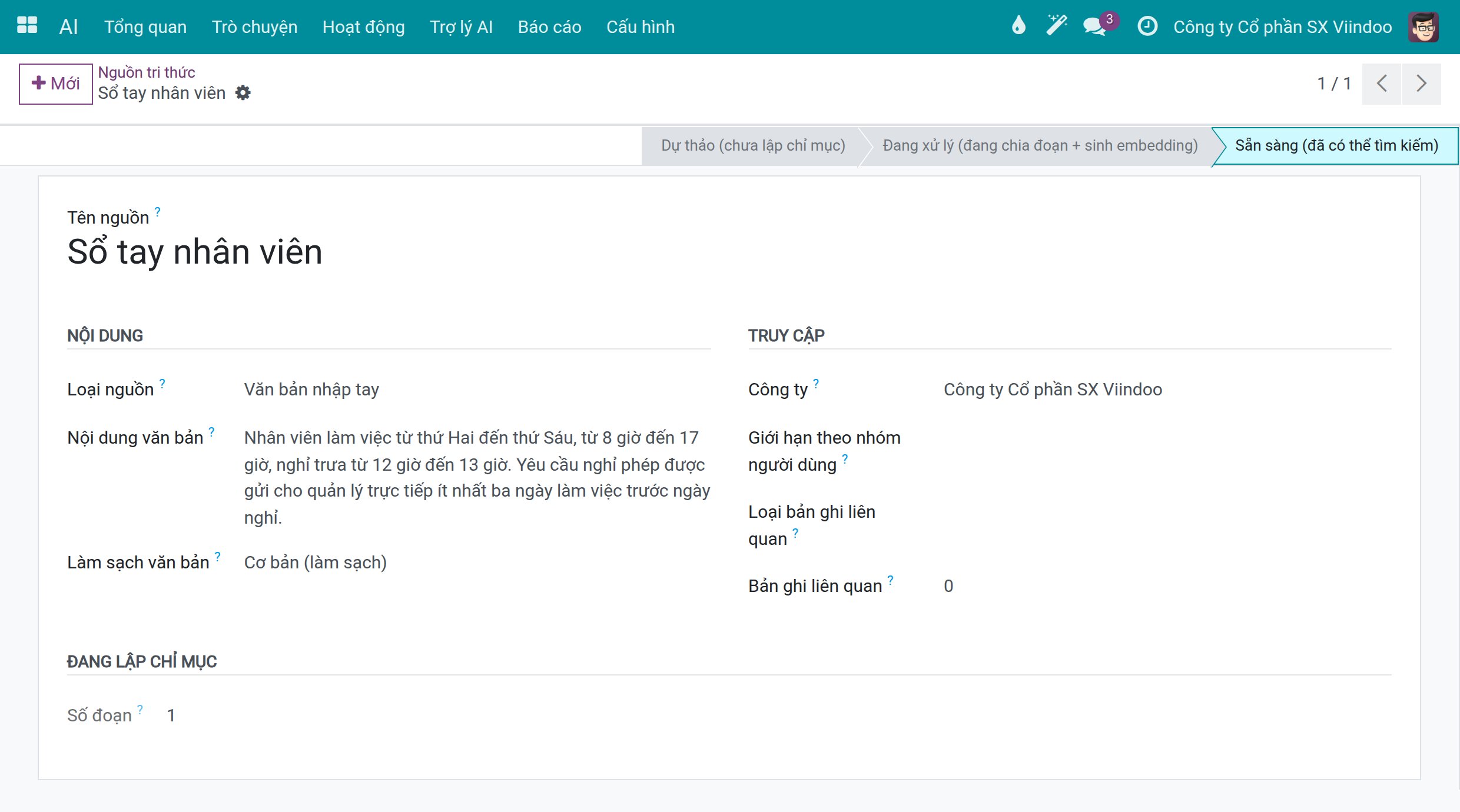The width and height of the screenshot is (1460, 812).
Task: Click the Giới hạn theo nhóm người dùng field
Action: click(1167, 451)
